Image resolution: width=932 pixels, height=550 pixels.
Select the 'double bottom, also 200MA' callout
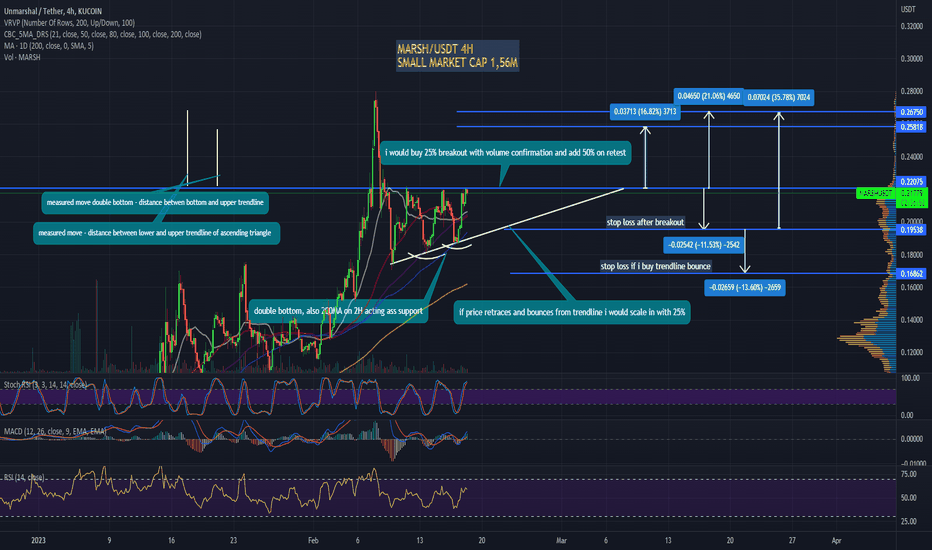(338, 311)
